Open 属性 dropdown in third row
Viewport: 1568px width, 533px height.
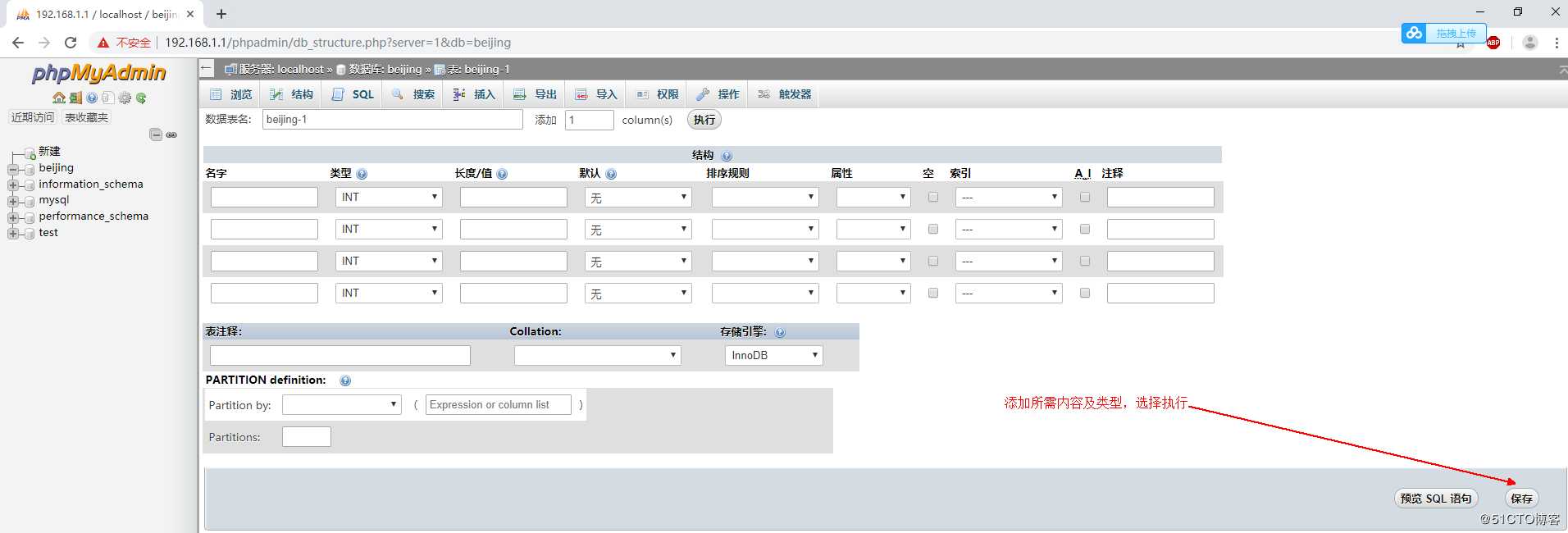pos(873,261)
